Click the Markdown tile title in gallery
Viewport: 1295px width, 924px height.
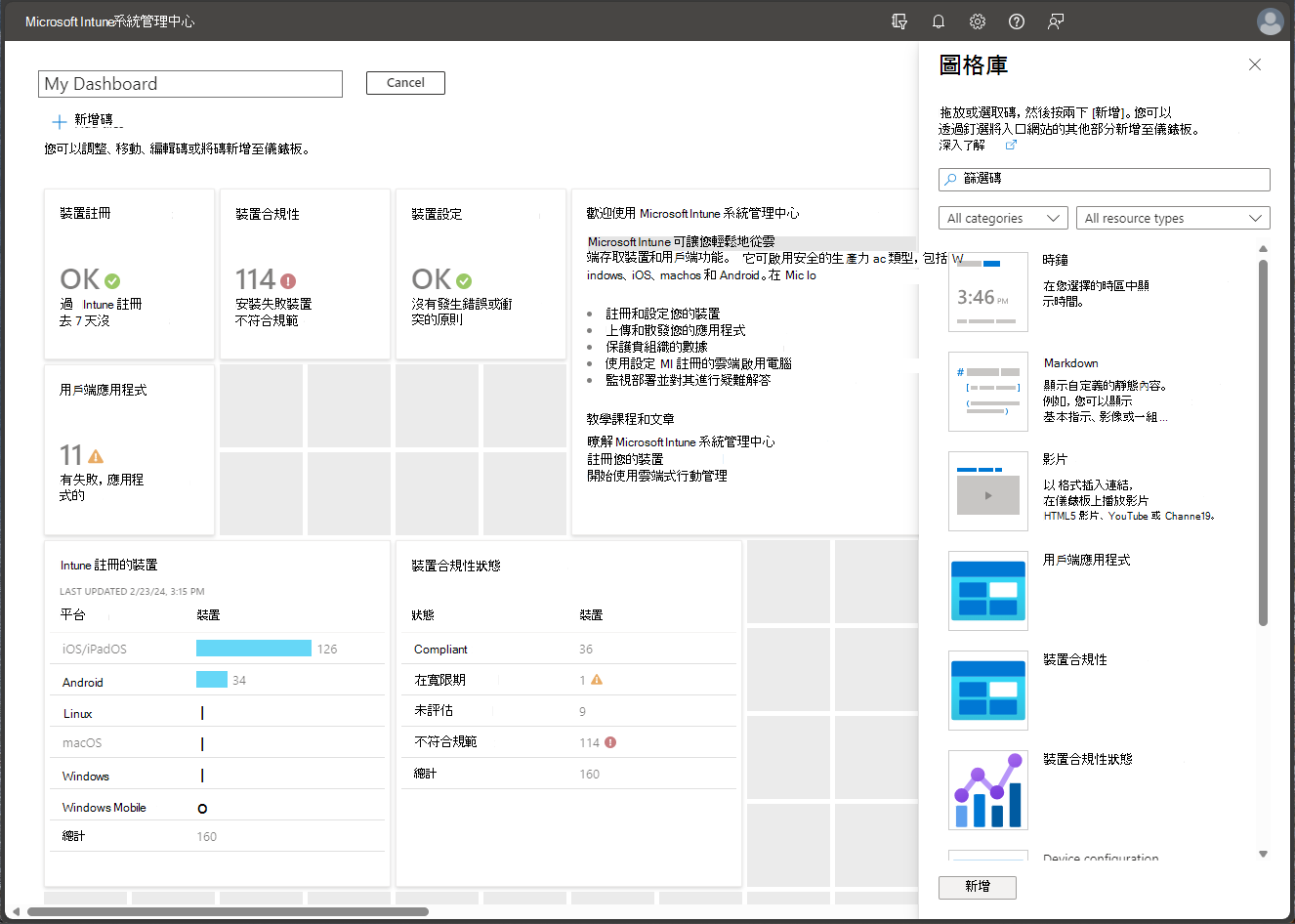click(x=1070, y=363)
